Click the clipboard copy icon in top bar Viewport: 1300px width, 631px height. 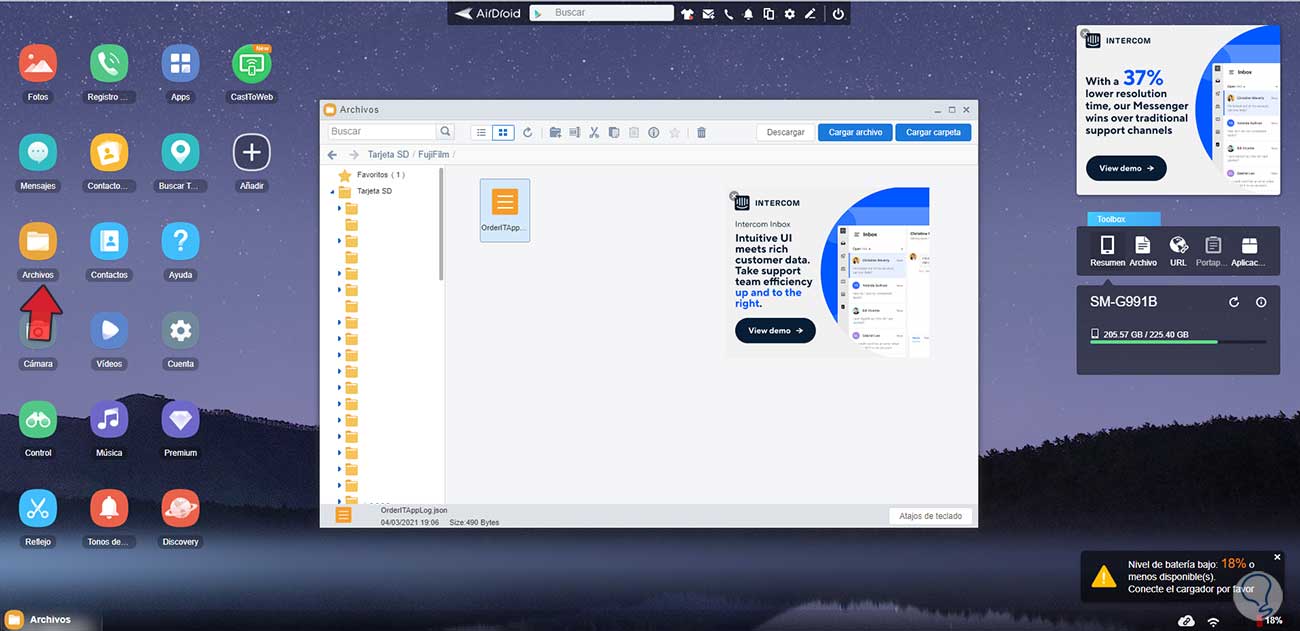coord(768,14)
